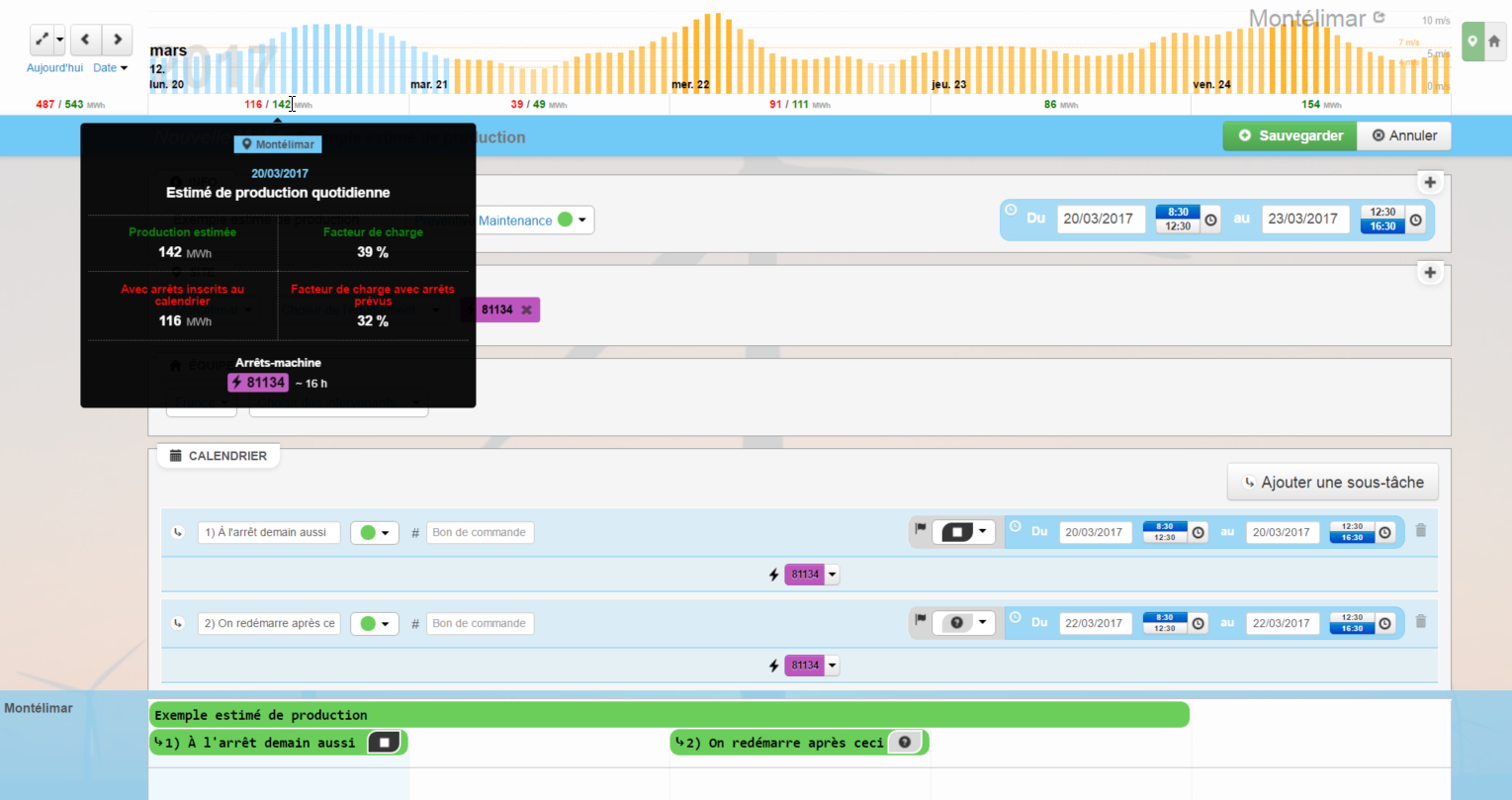
Task: Select 12:30 as the main start time
Action: pos(1178,226)
